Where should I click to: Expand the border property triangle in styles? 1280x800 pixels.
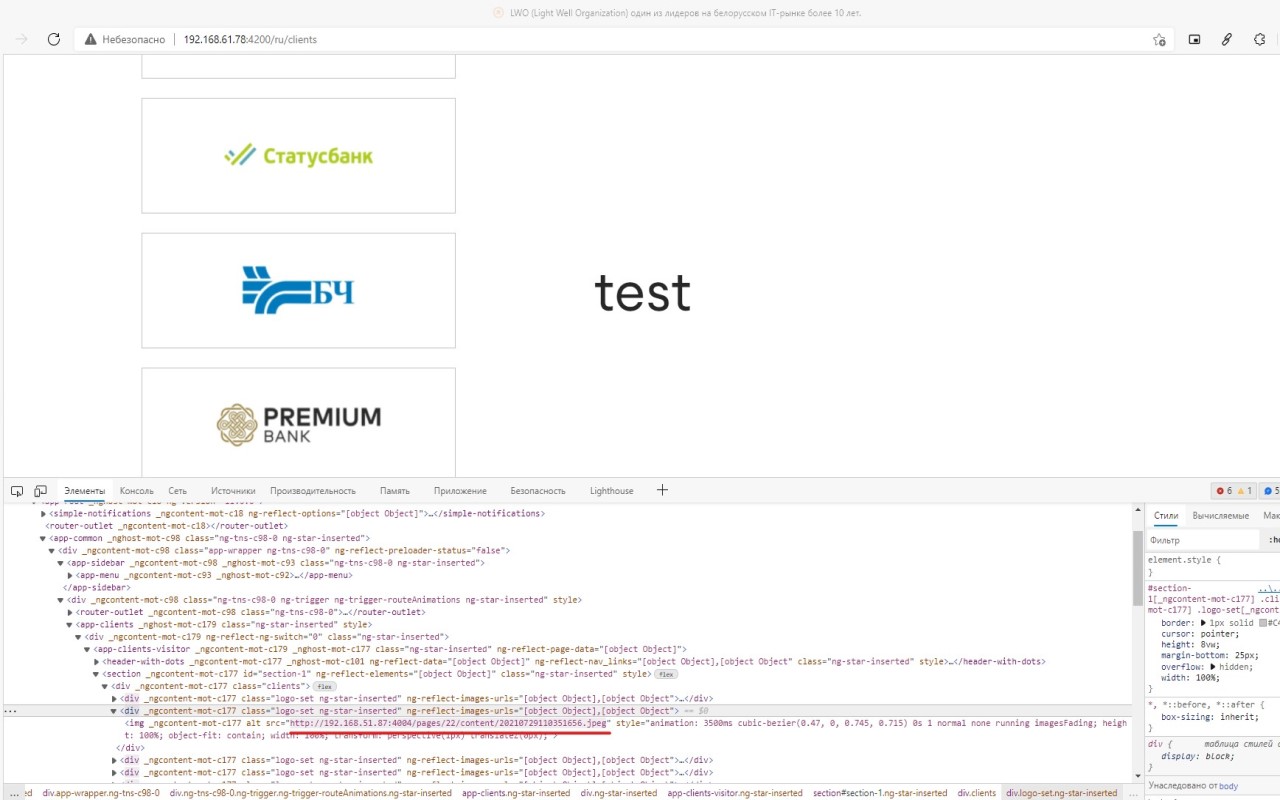click(1204, 623)
